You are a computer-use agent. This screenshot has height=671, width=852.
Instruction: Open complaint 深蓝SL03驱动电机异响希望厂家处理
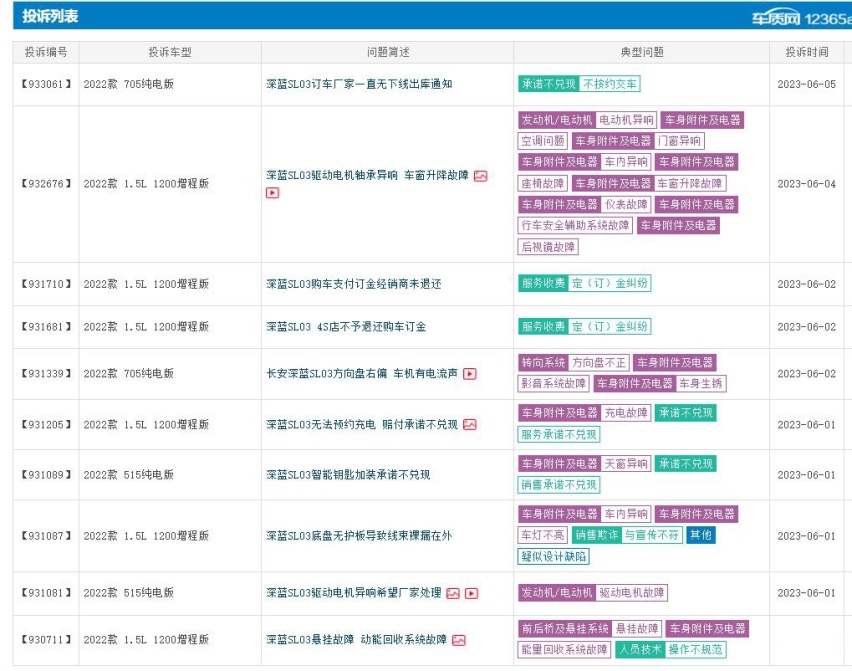(x=354, y=592)
